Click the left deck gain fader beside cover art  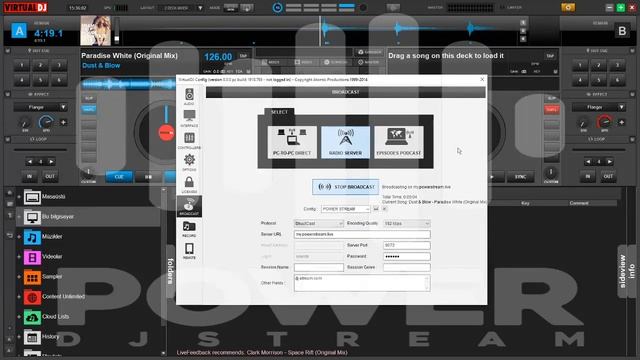117,31
